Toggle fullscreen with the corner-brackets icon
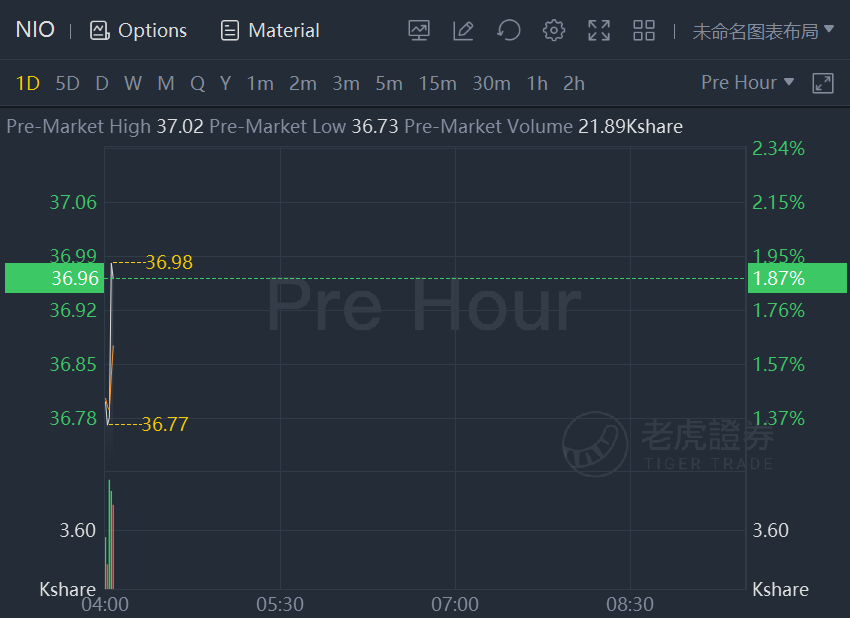This screenshot has width=850, height=618. point(599,30)
